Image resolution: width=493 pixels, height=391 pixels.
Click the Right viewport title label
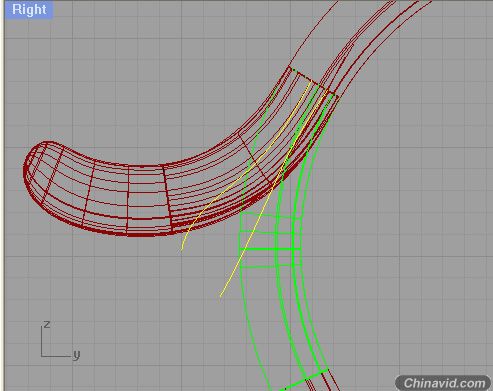[29, 9]
